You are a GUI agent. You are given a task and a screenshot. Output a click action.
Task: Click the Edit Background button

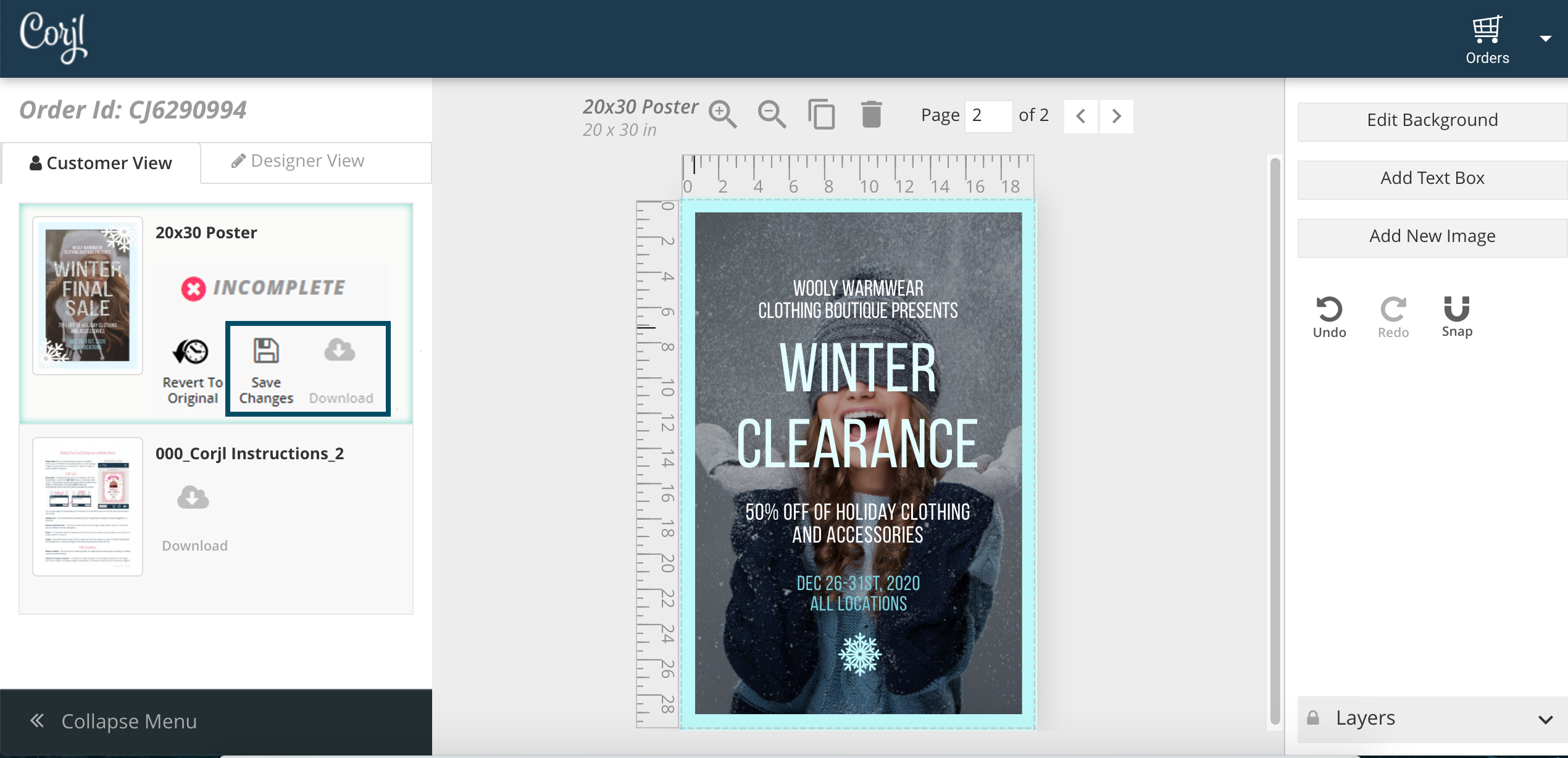pos(1432,120)
